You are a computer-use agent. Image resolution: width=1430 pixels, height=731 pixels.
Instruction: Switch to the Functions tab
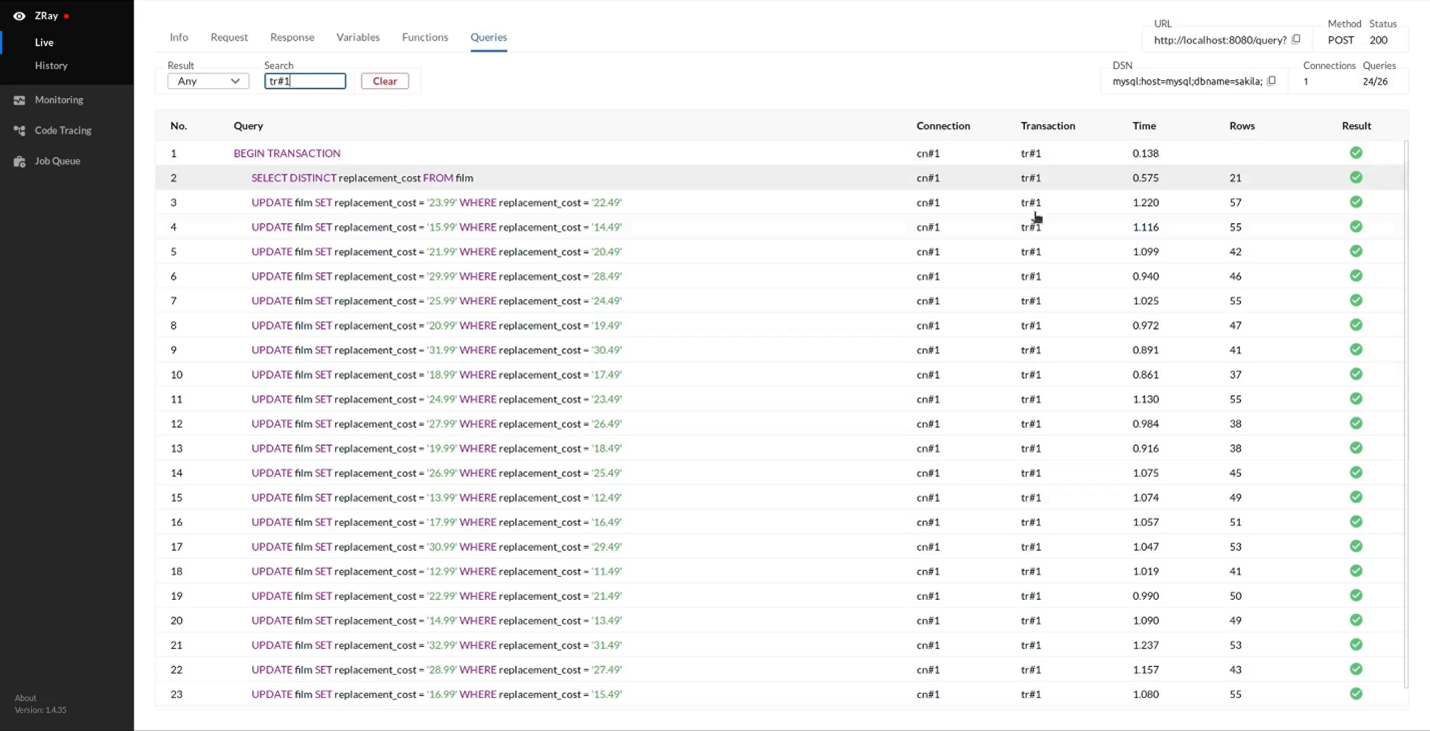pyautogui.click(x=424, y=37)
